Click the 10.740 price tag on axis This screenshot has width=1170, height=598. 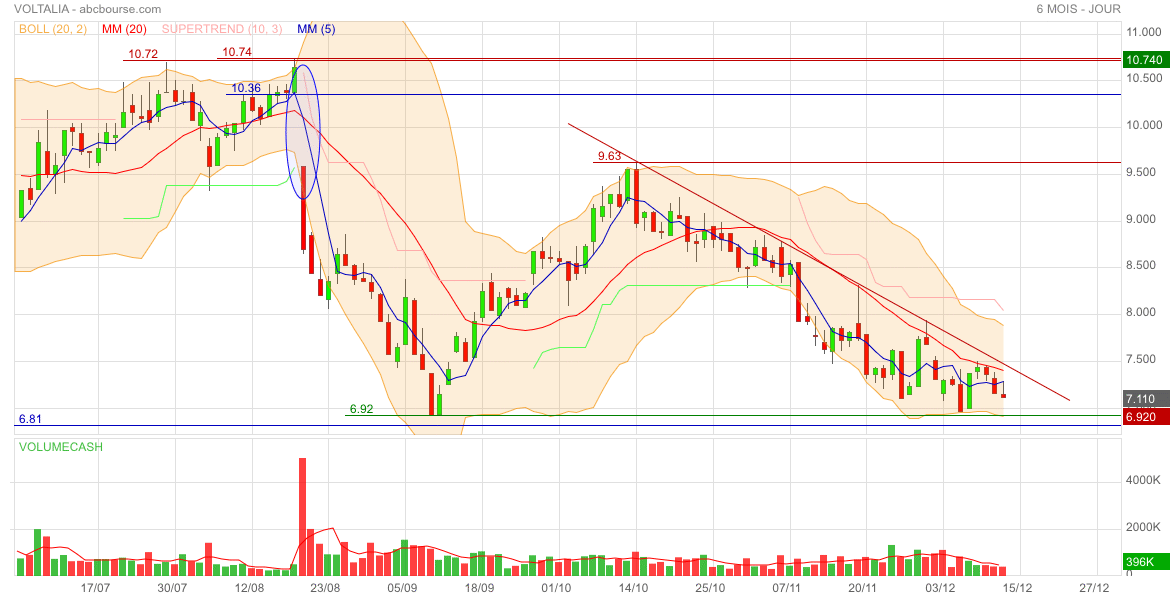coord(1145,60)
